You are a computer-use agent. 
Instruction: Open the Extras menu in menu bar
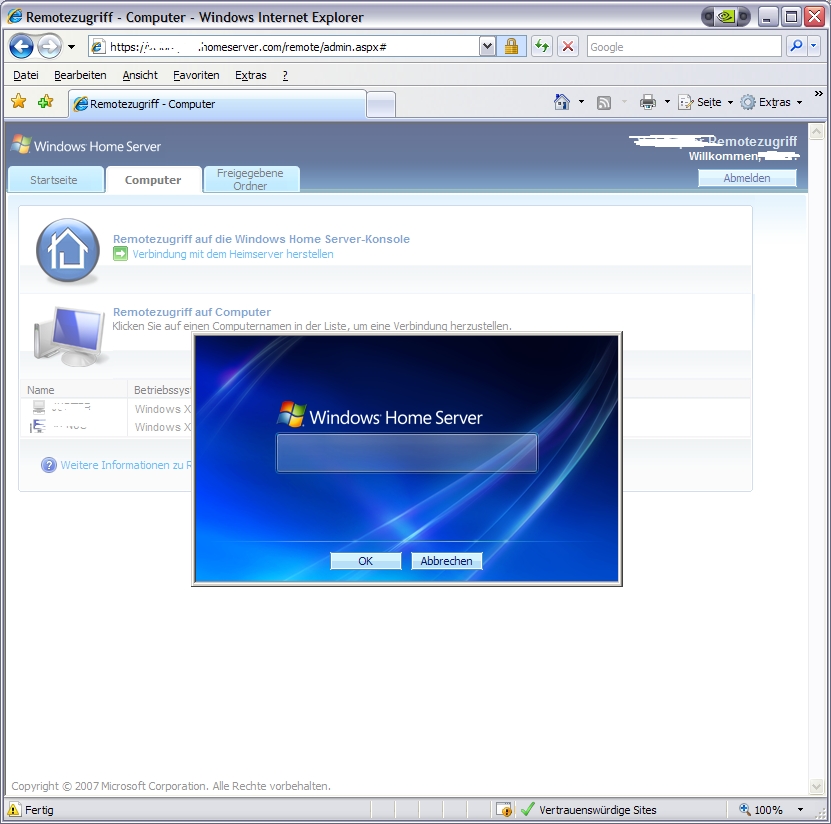[251, 75]
